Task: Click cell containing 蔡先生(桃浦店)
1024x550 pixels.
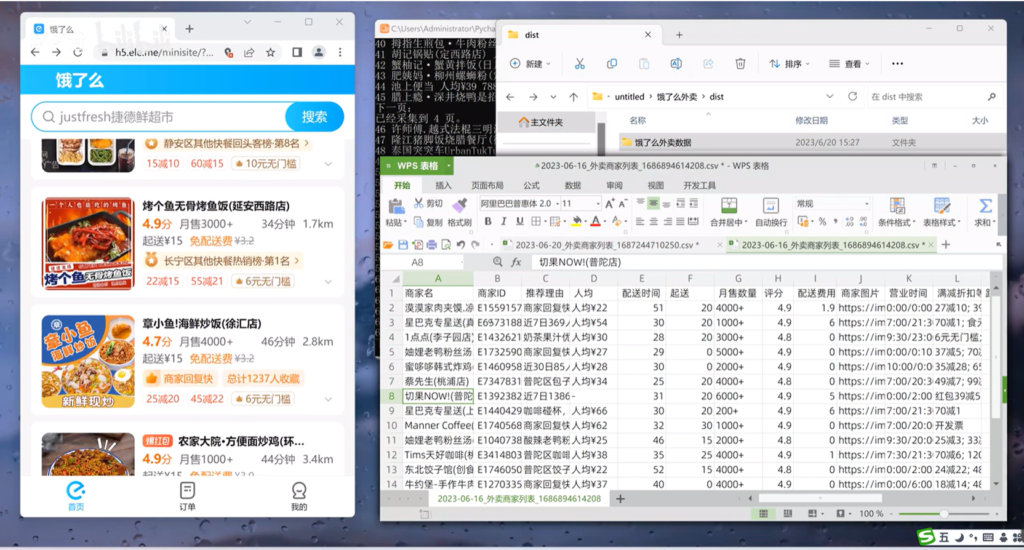Action: coord(438,381)
